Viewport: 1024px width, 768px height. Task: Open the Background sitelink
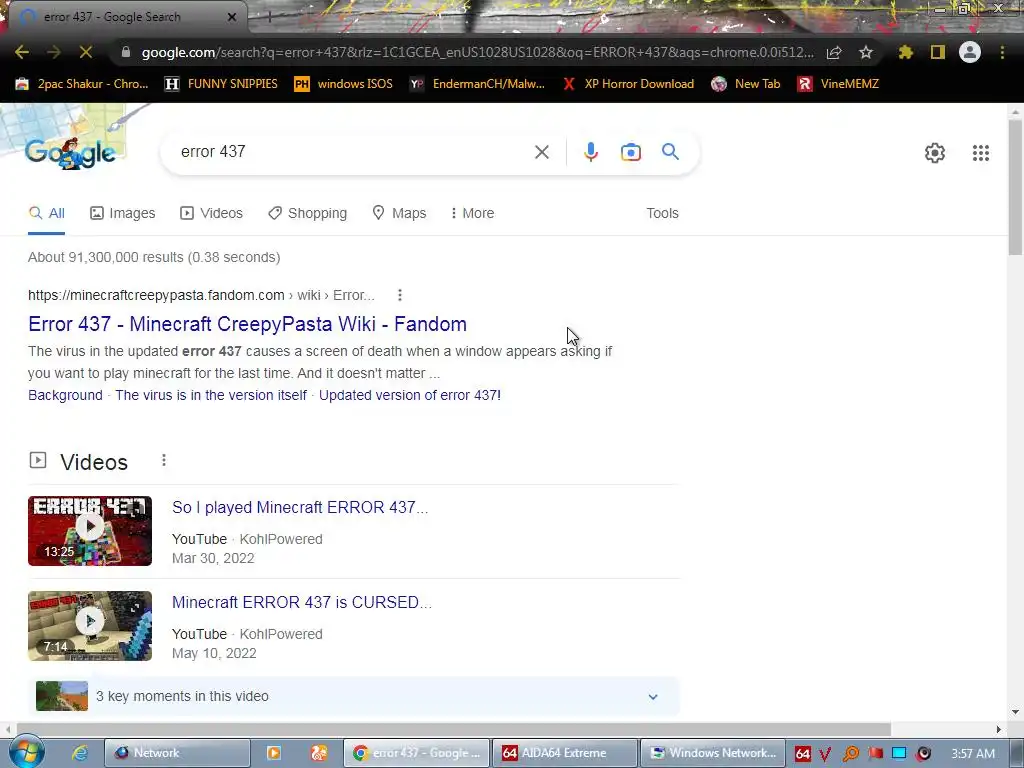[x=65, y=395]
